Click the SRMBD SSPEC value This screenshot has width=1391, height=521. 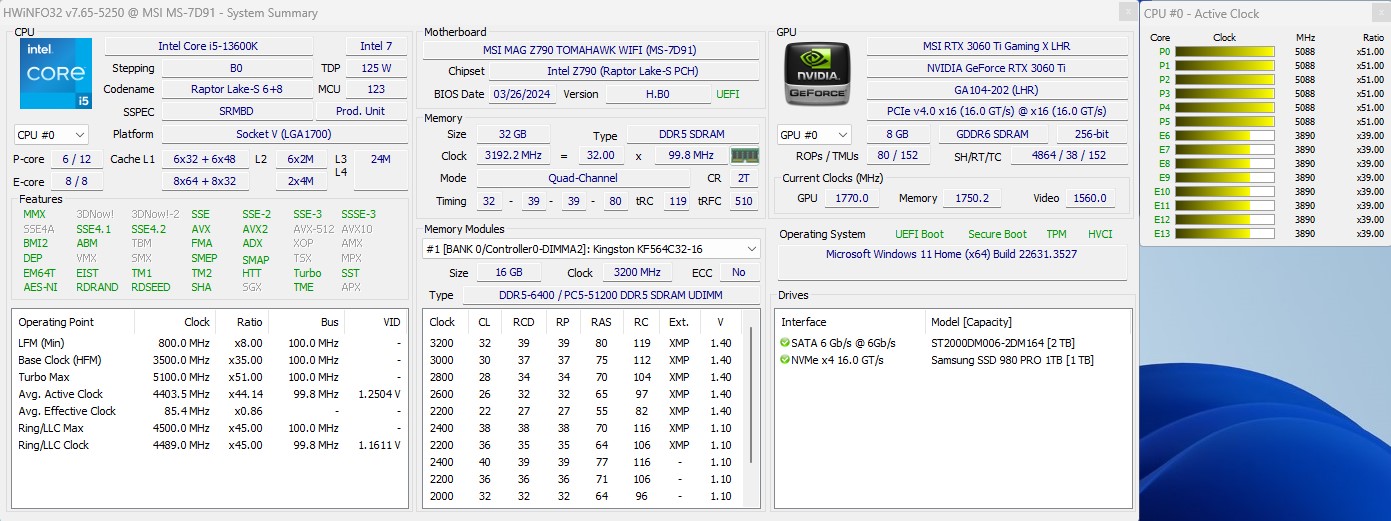236,111
